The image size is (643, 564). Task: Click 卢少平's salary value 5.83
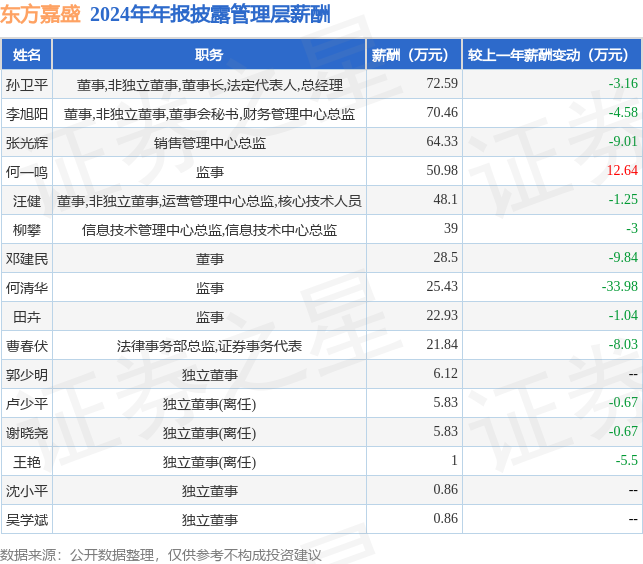(x=445, y=402)
